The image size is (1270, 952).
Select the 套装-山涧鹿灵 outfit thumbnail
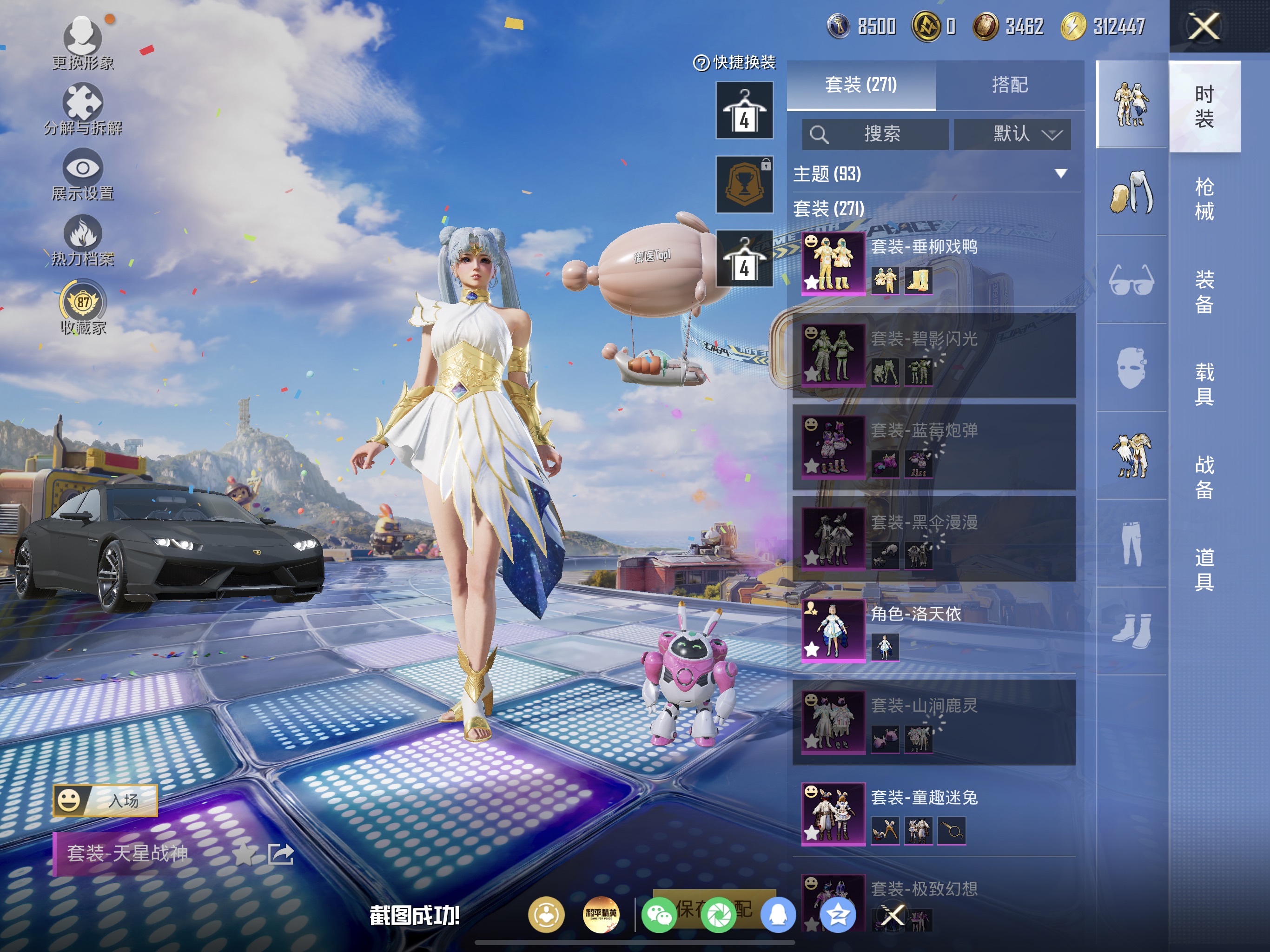833,722
